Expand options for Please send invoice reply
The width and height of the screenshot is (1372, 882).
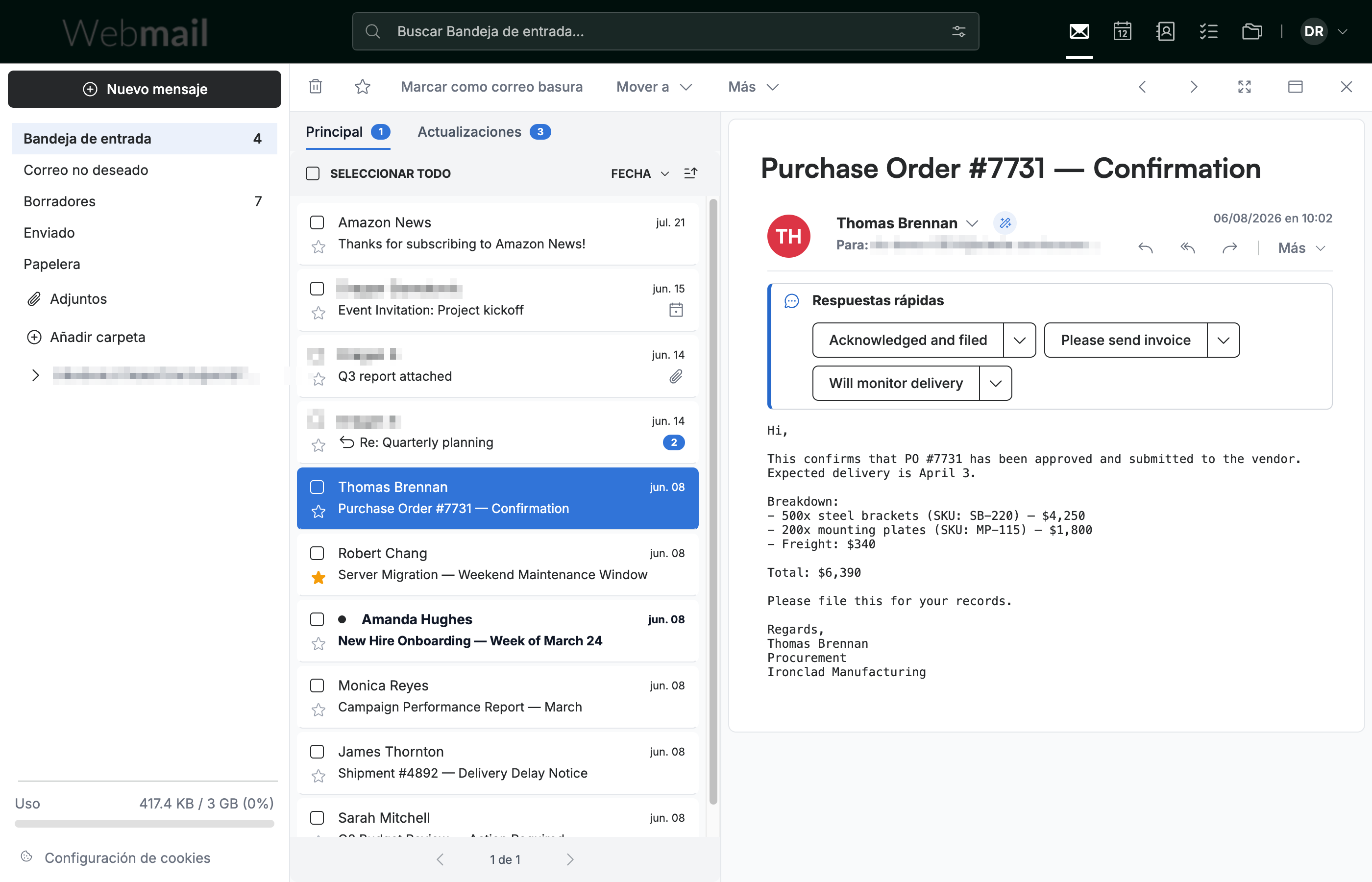click(x=1223, y=340)
